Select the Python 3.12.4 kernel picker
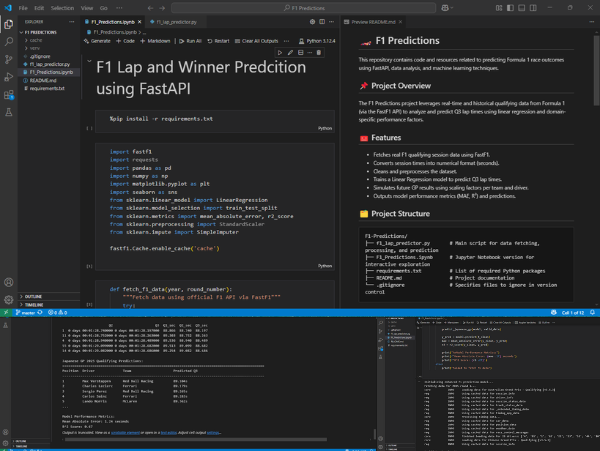 click(317, 41)
